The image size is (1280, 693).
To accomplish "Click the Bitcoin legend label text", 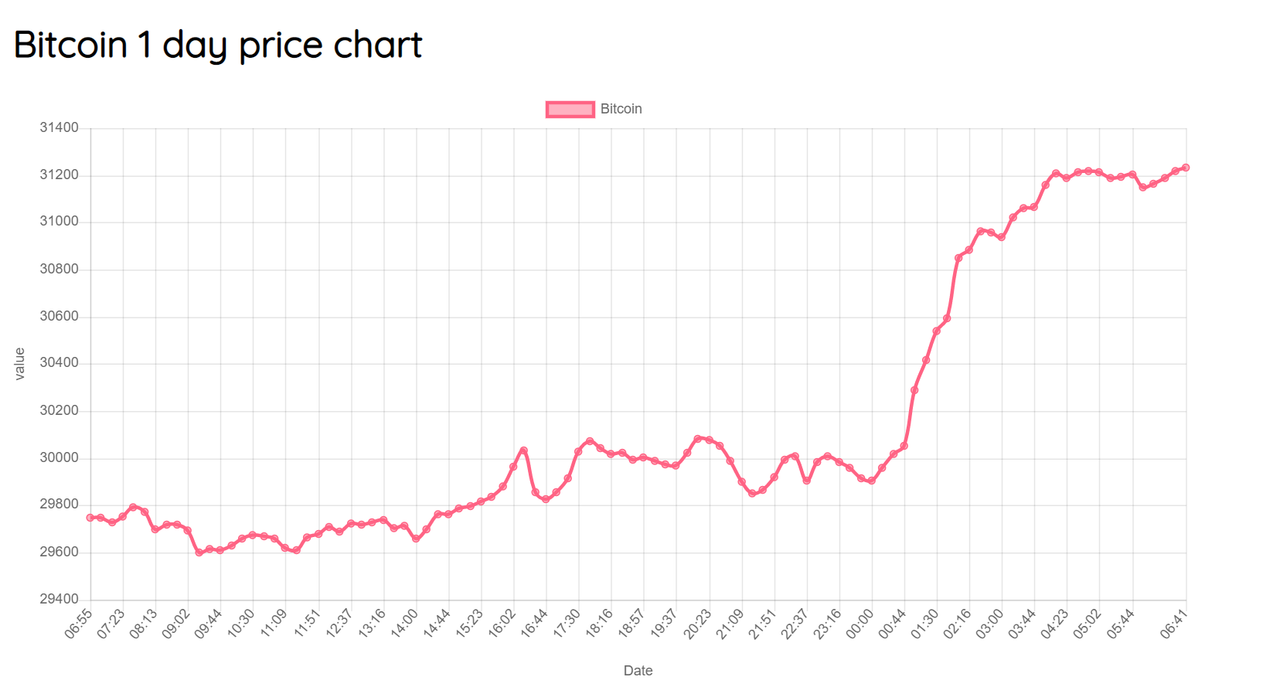I will pos(621,109).
